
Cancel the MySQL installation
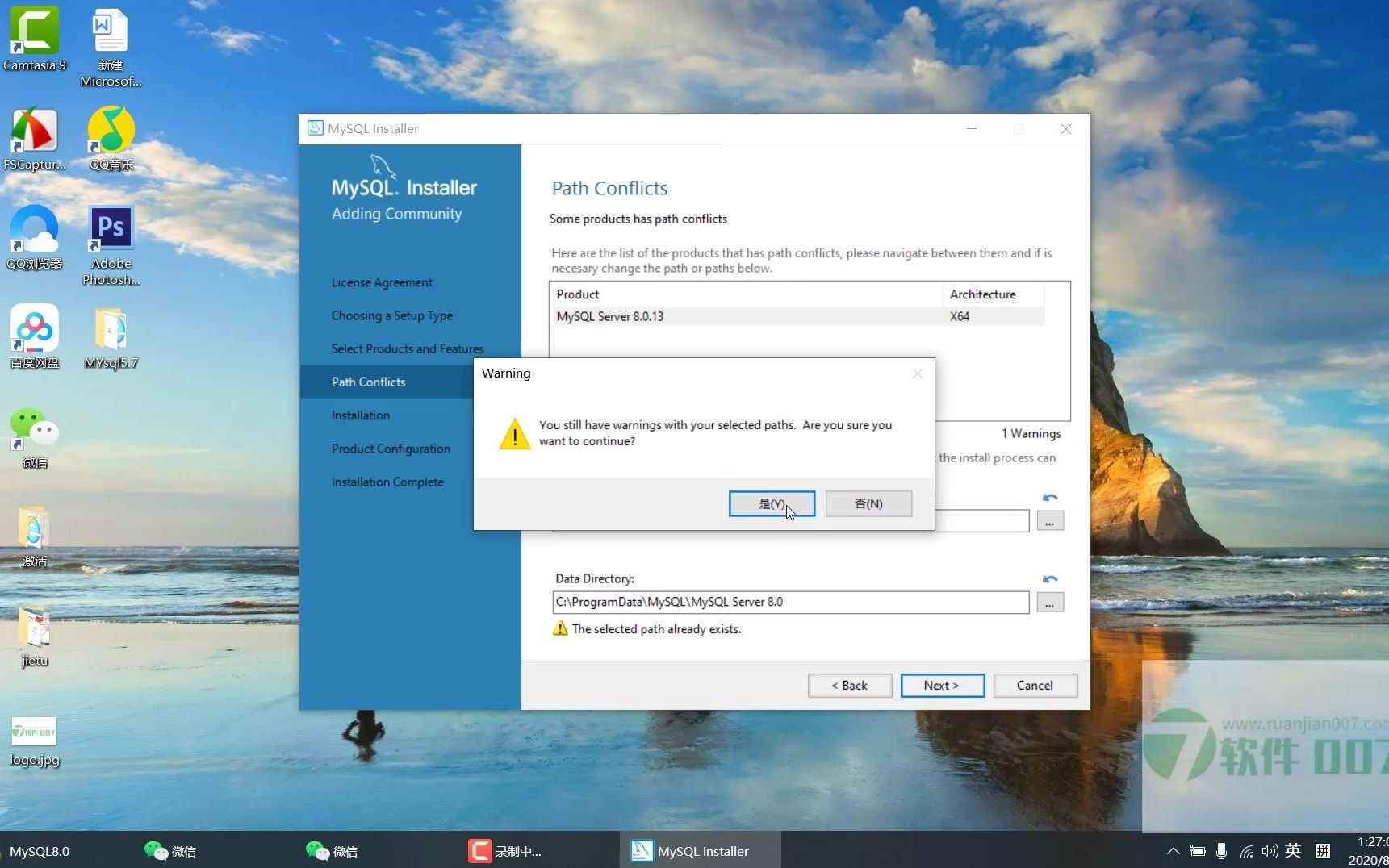click(1035, 685)
